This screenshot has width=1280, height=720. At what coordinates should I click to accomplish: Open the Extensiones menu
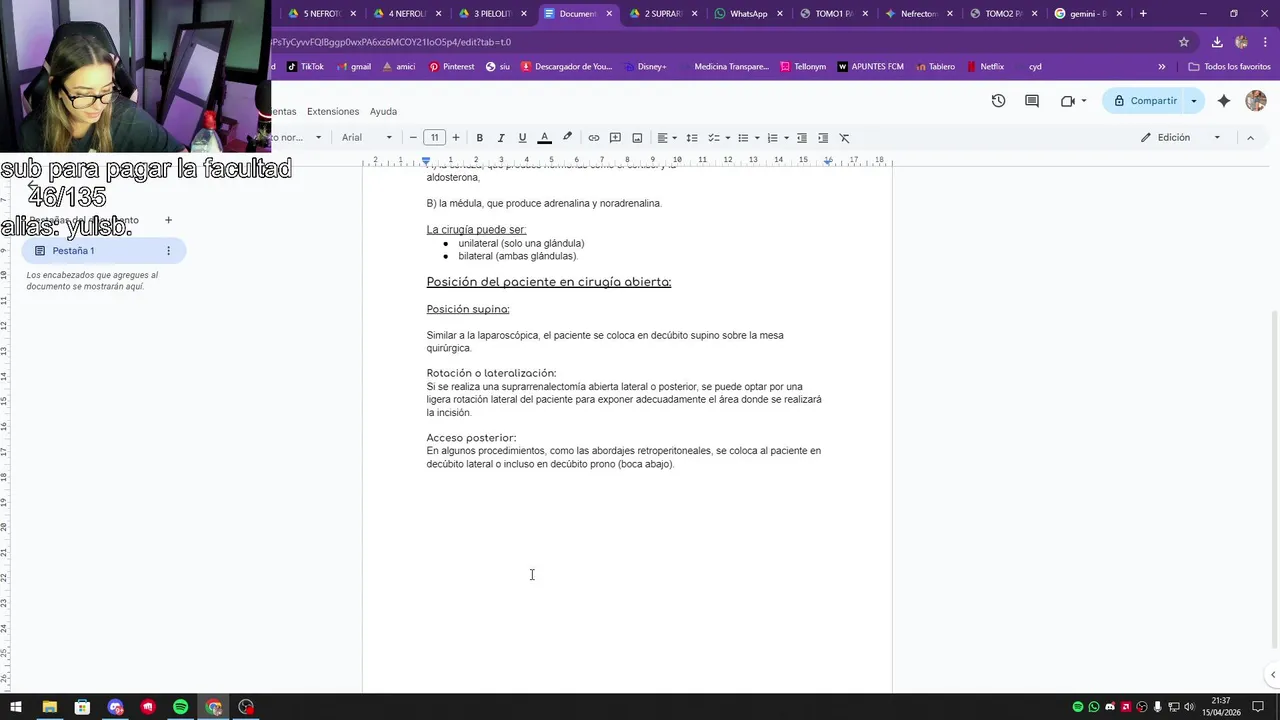pyautogui.click(x=333, y=111)
